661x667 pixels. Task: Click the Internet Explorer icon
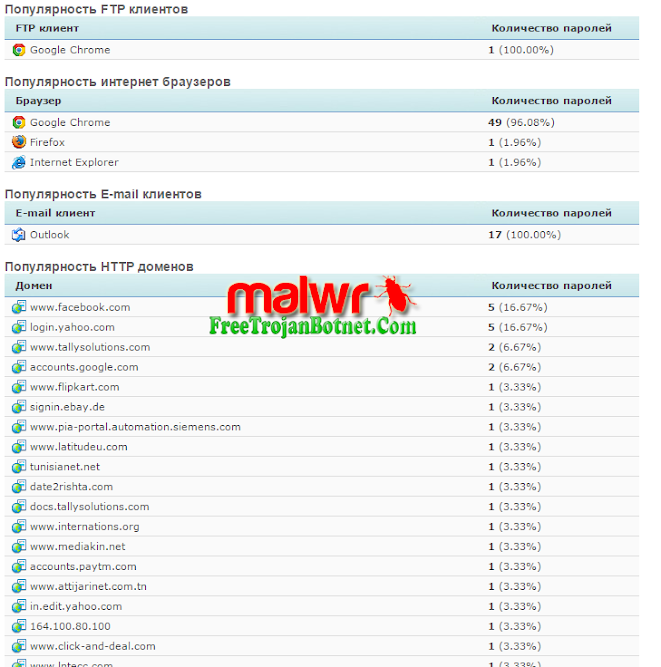(19, 162)
